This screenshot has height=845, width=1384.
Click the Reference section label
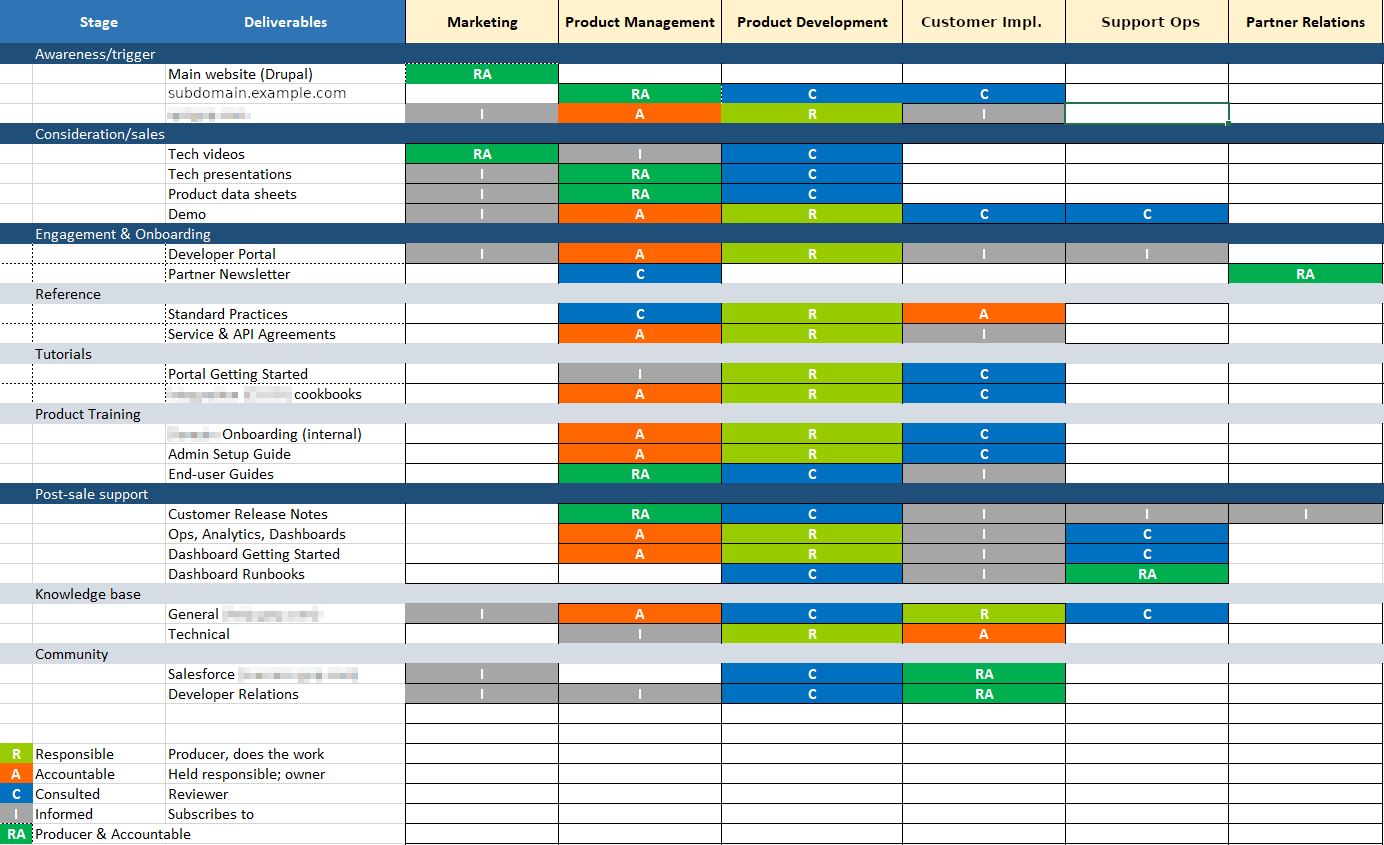(x=68, y=294)
